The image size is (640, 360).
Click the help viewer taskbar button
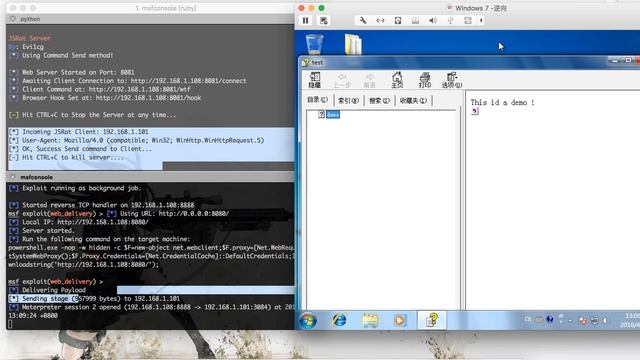[432, 320]
